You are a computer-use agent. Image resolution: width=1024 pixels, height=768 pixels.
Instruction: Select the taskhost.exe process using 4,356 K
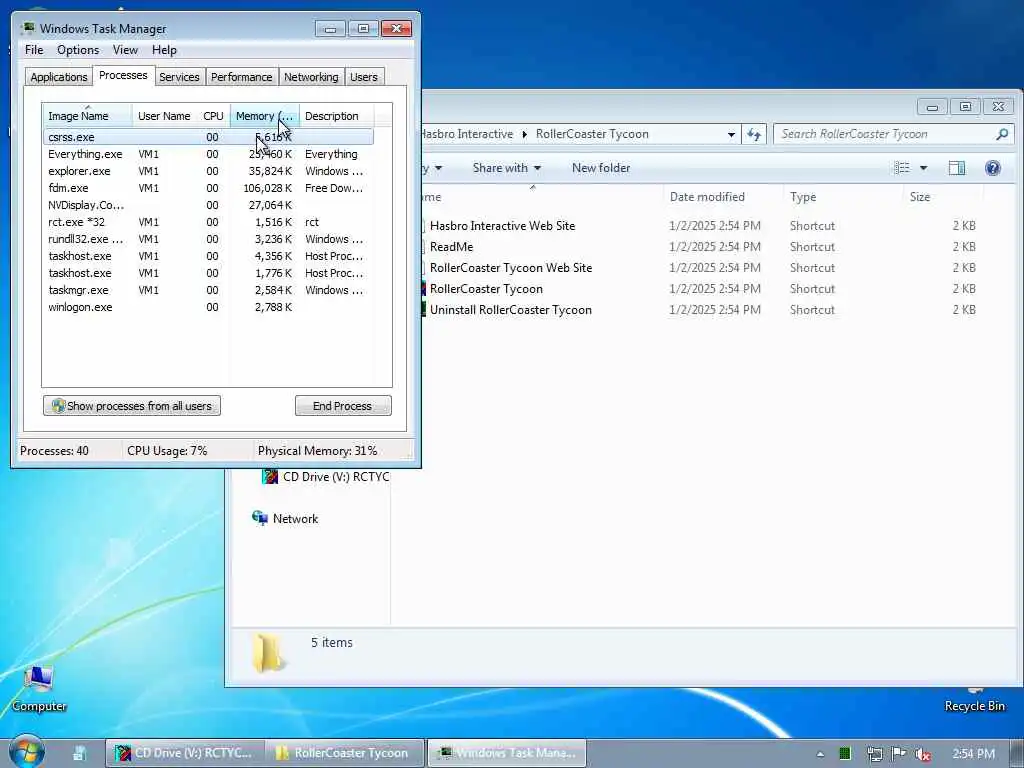[x=208, y=256]
